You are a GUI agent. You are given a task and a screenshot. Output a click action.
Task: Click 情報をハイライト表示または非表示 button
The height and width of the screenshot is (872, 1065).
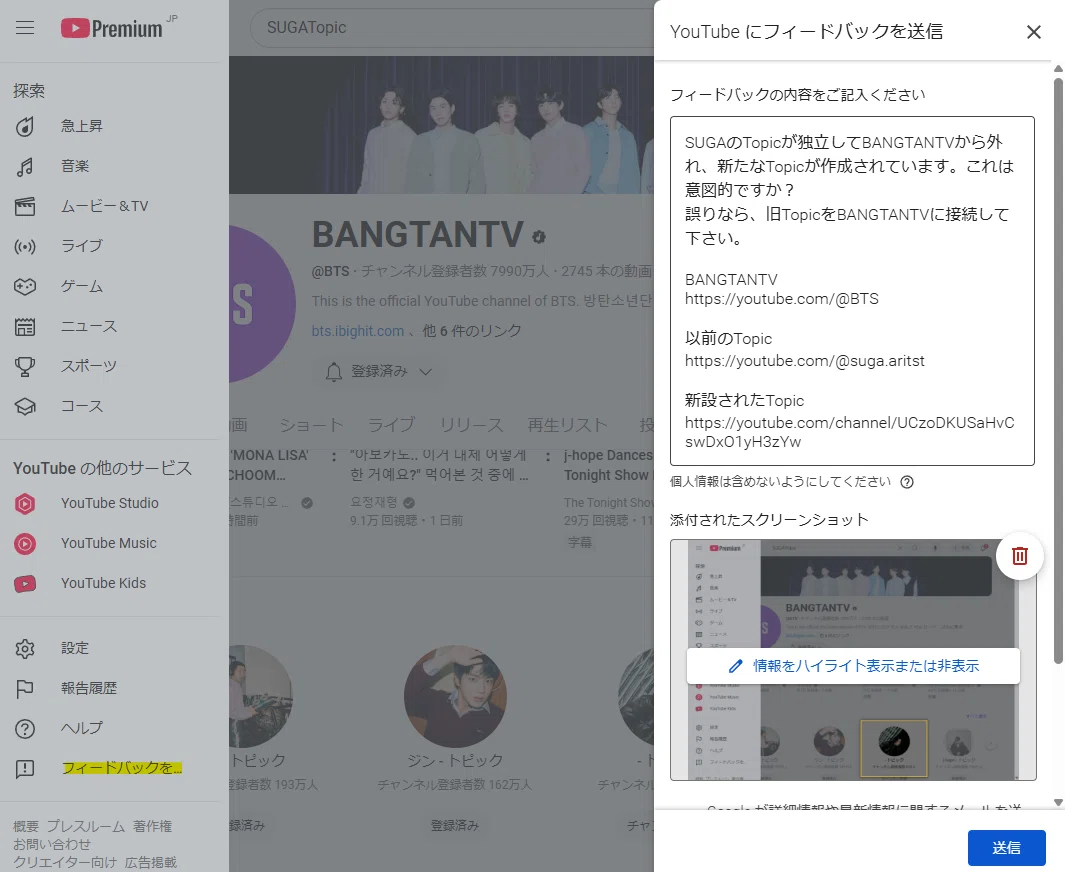click(852, 666)
